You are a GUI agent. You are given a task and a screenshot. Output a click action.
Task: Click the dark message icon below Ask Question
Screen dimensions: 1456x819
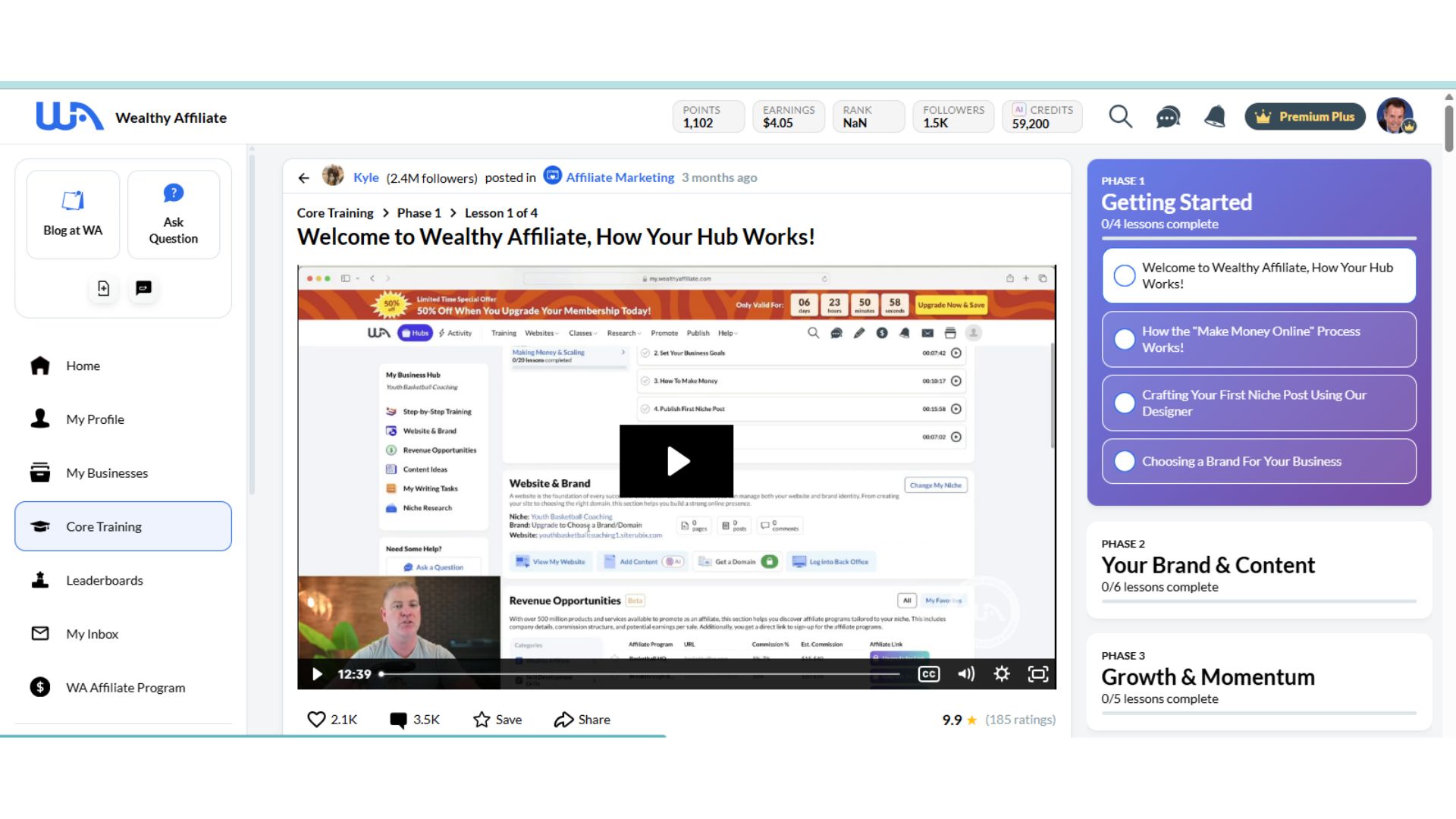pyautogui.click(x=143, y=288)
